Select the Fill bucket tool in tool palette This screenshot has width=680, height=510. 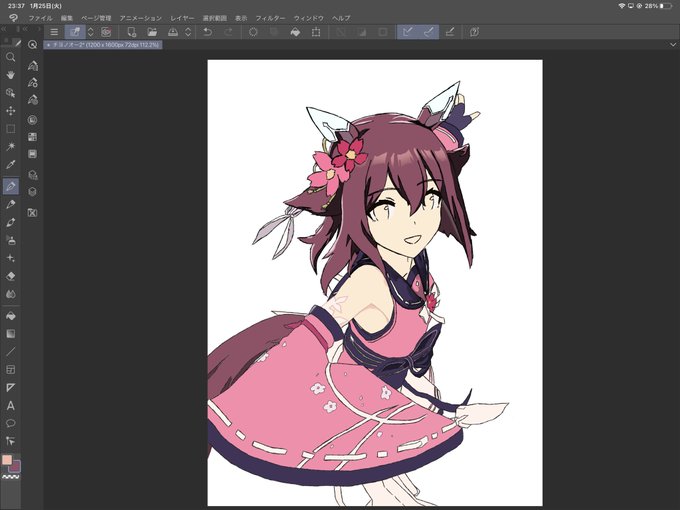[11, 316]
